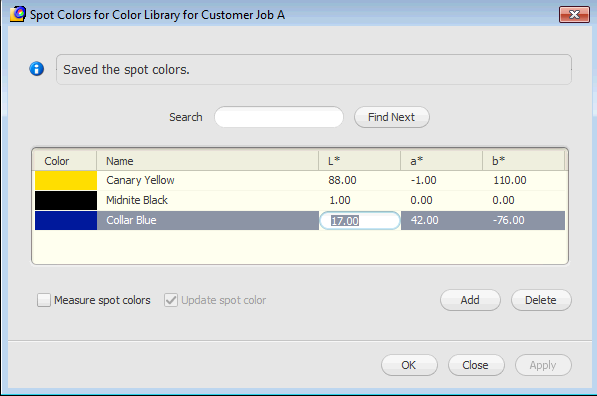597x396 pixels.
Task: Click the Delete button
Action: point(541,300)
